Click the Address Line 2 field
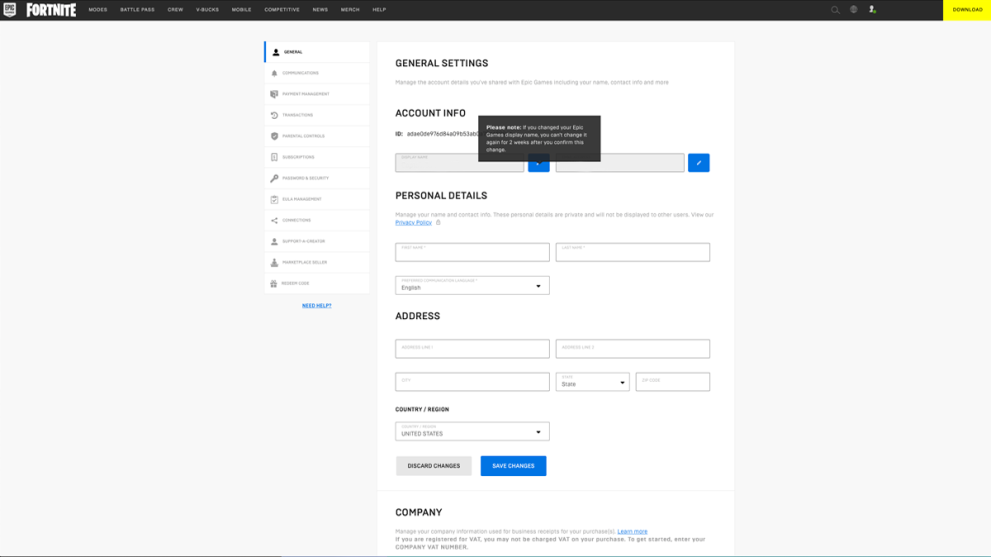The width and height of the screenshot is (991, 557). coord(633,349)
